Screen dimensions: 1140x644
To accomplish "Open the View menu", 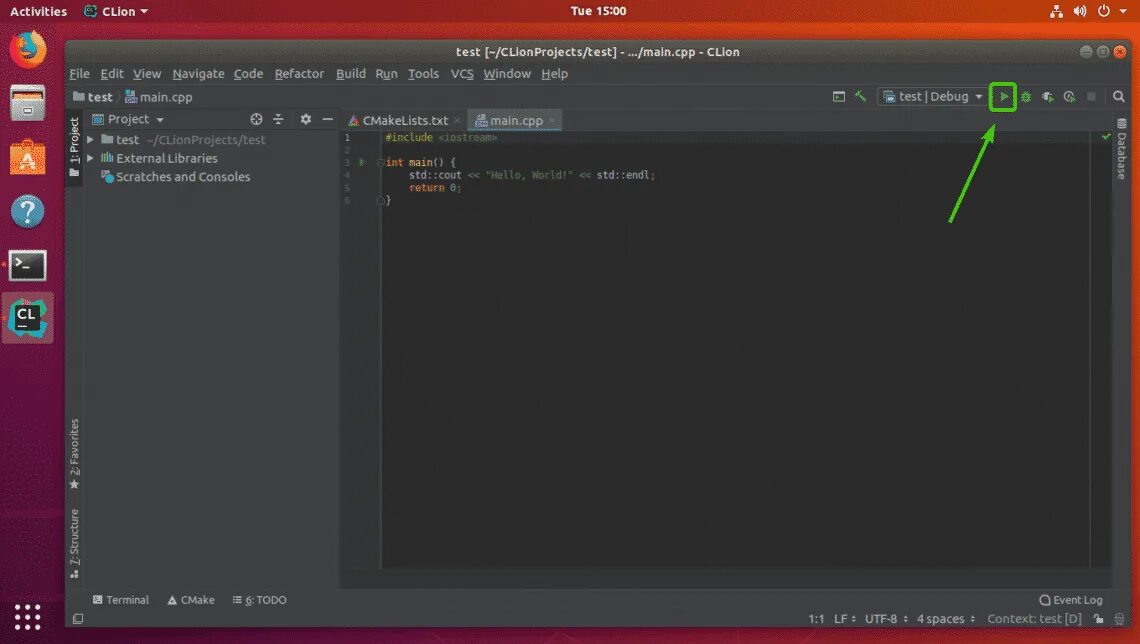I will point(147,73).
